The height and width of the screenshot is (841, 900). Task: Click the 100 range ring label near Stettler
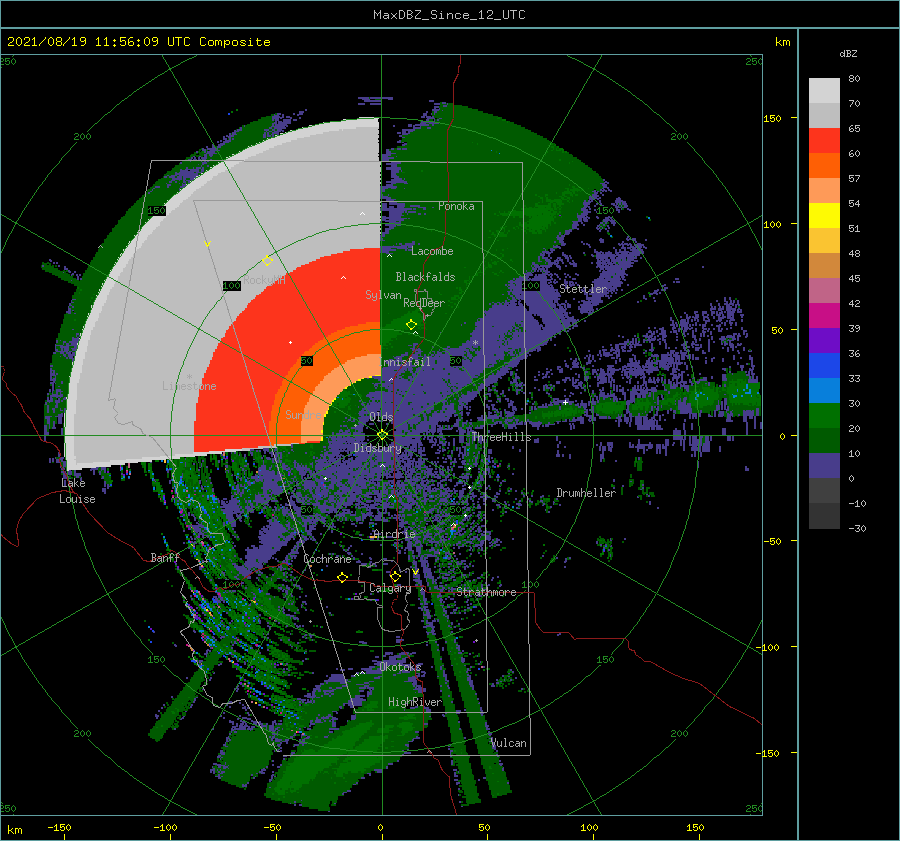[531, 285]
